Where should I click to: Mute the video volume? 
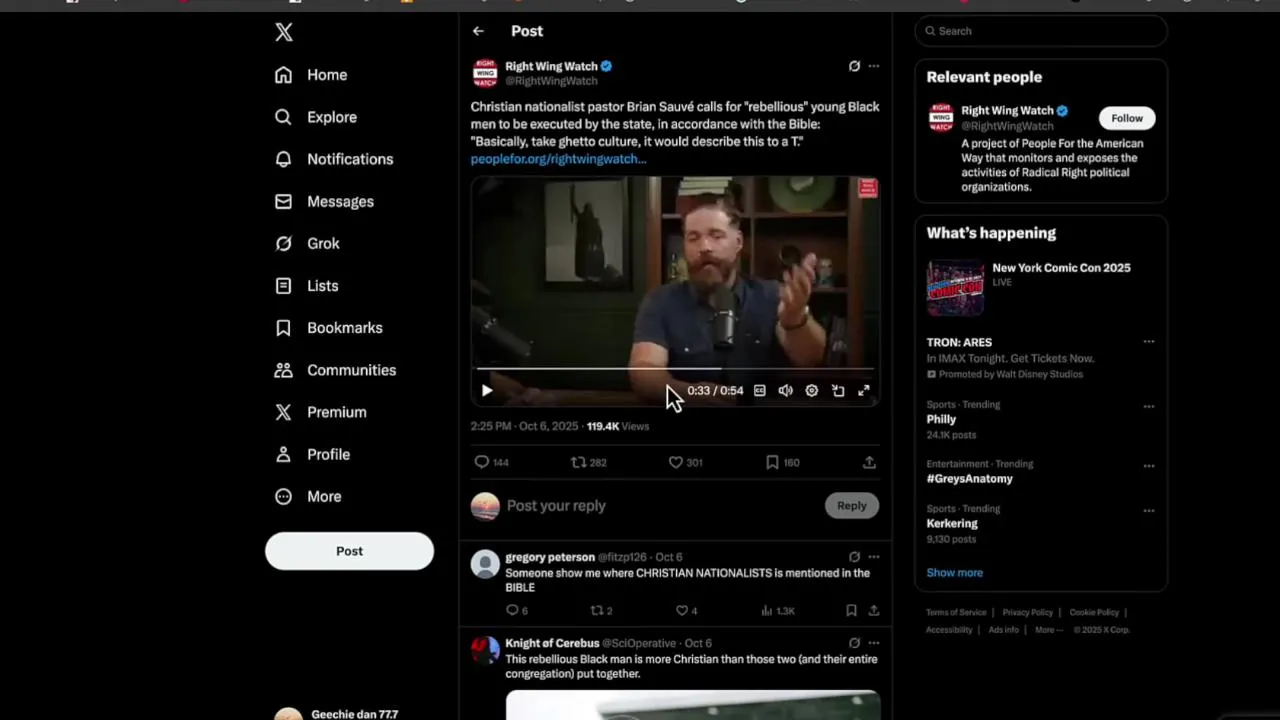pos(786,391)
